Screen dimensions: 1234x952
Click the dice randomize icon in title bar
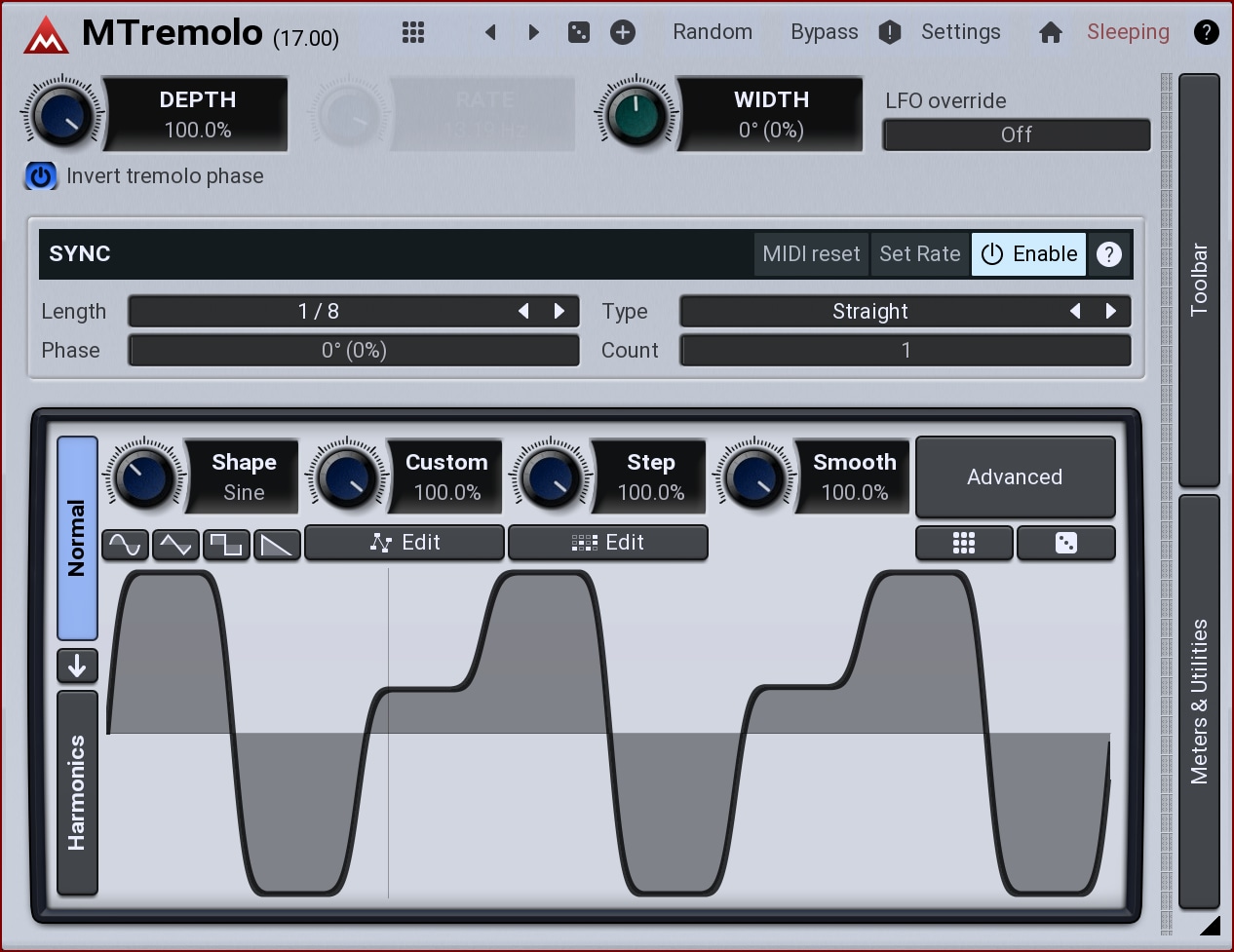[x=579, y=32]
